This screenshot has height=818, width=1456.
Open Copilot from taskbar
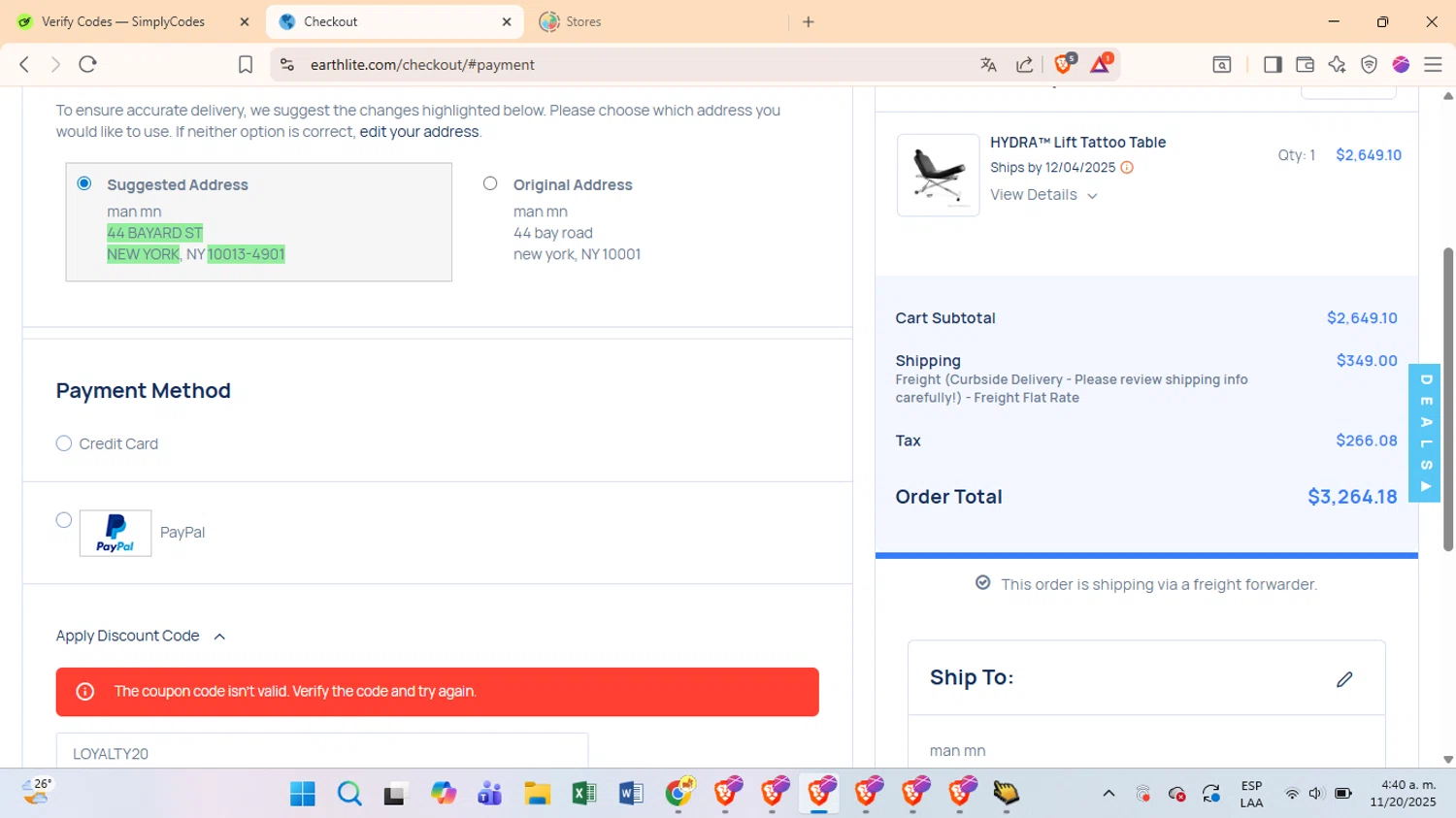point(444,794)
